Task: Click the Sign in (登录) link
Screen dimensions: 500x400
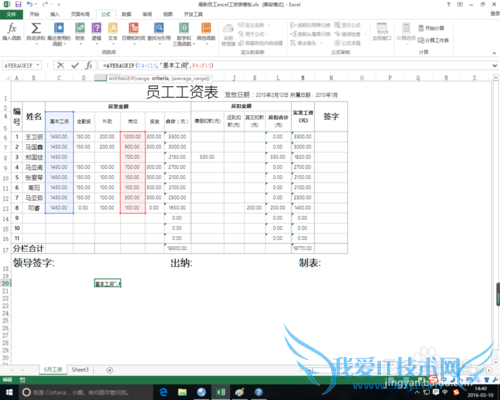Action: [x=495, y=13]
